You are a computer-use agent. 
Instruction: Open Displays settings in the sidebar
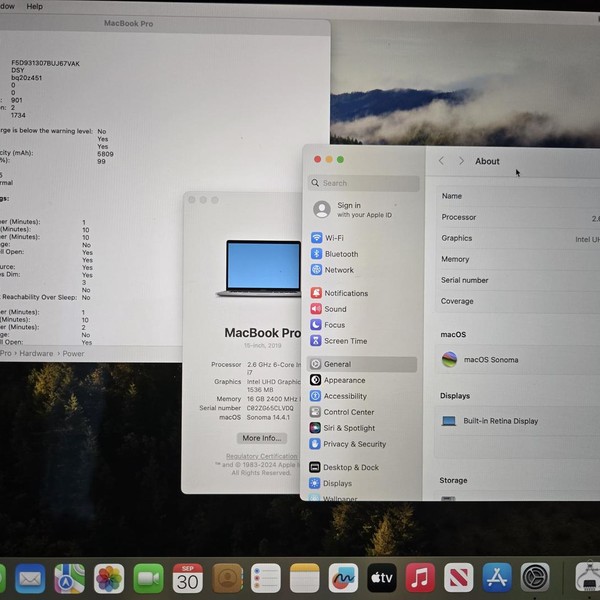tap(330, 483)
